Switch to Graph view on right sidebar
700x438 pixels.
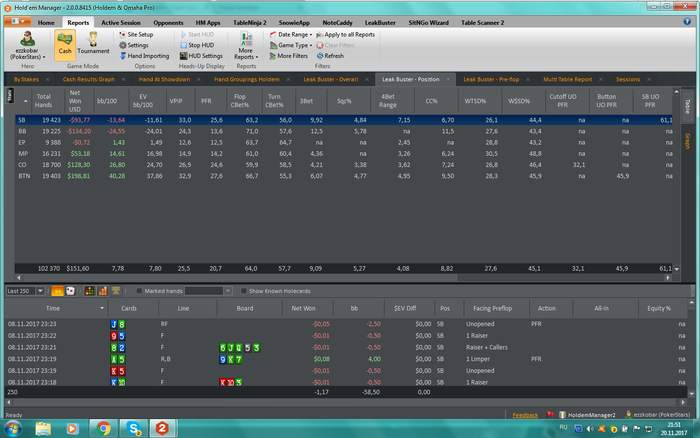click(x=687, y=142)
